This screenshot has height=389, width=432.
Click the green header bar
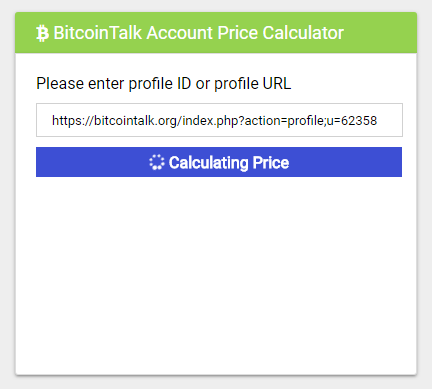pos(216,33)
